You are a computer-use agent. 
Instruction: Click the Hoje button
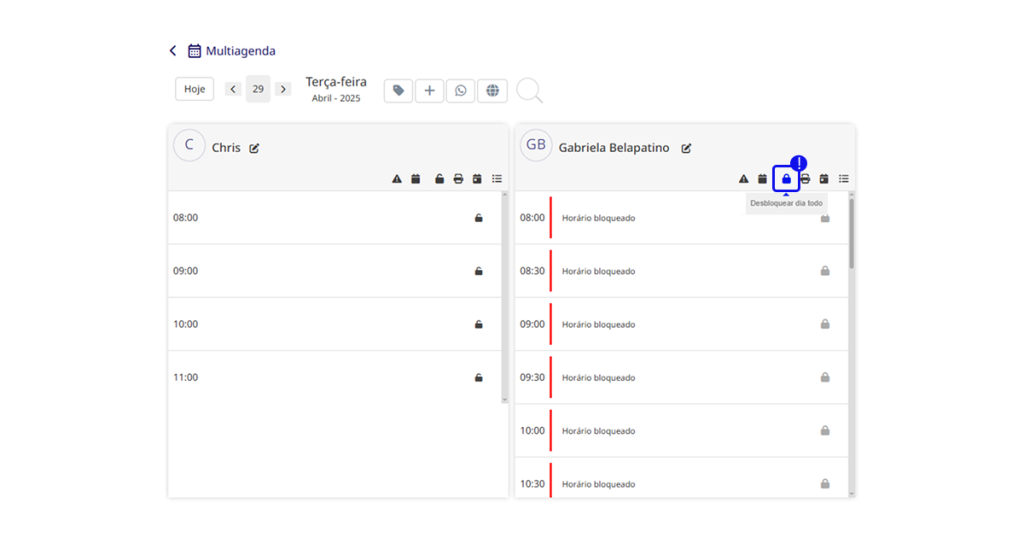click(x=195, y=89)
